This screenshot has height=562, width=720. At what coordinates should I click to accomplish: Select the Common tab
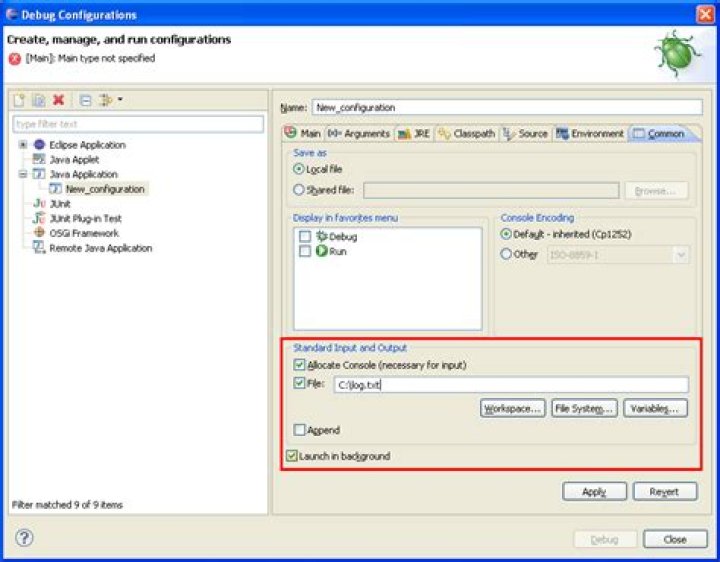coord(659,134)
